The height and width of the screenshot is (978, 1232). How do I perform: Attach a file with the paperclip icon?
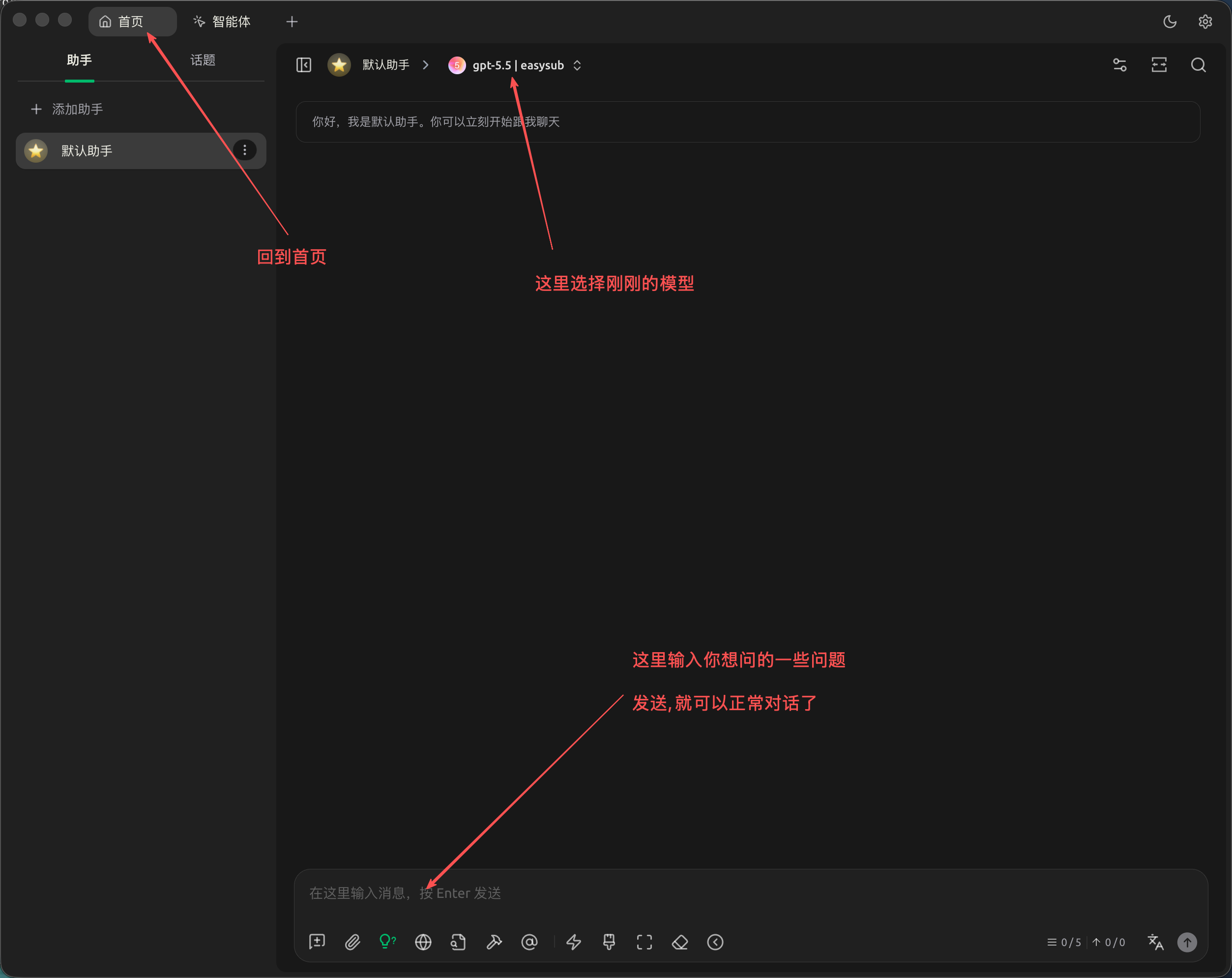(352, 942)
